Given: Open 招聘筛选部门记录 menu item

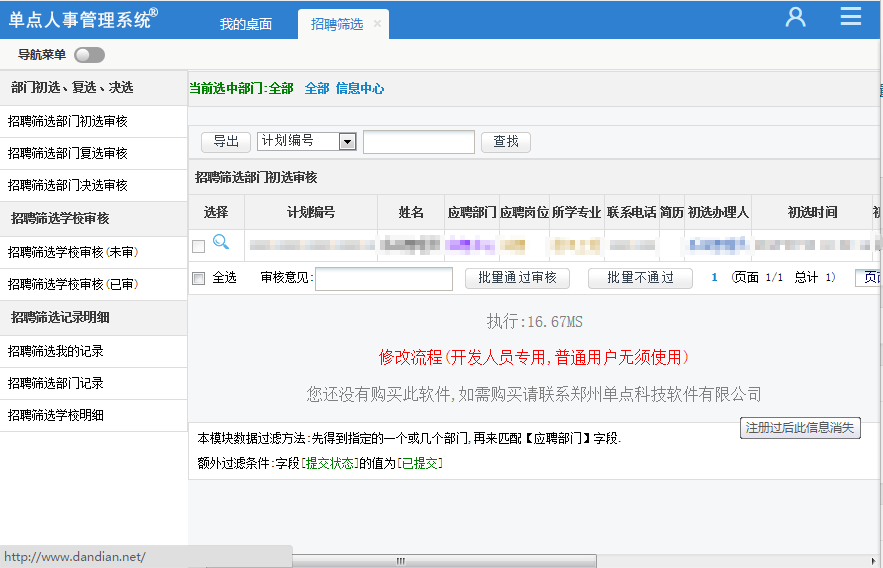Looking at the screenshot, I should pos(93,384).
